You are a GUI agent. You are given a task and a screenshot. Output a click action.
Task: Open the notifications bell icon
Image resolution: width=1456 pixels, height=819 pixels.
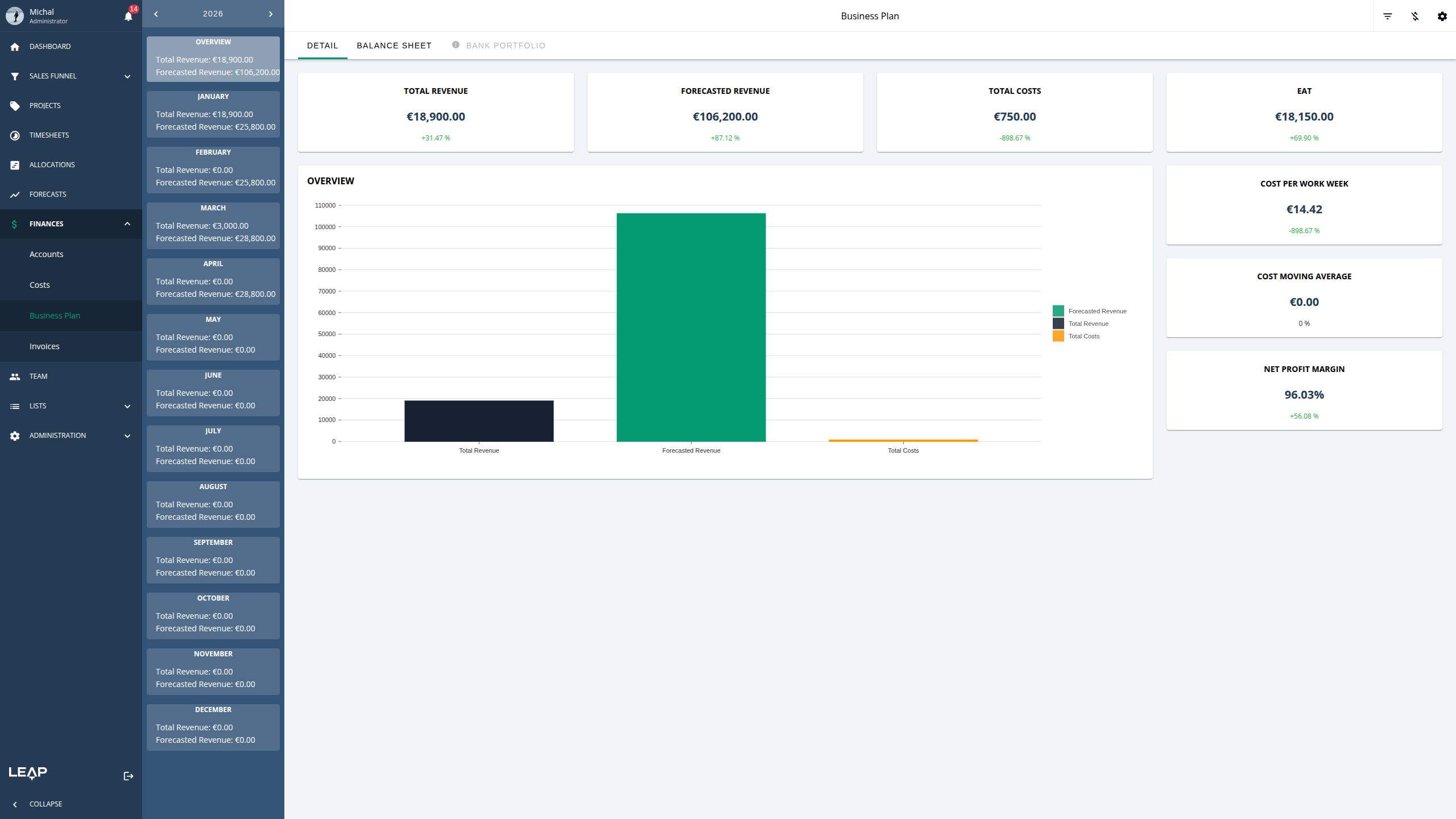tap(129, 16)
